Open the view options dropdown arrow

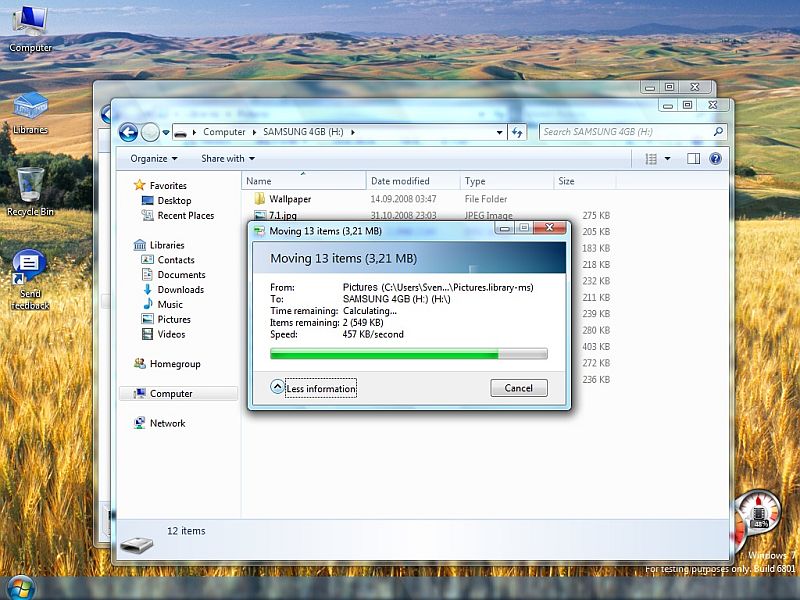click(667, 159)
